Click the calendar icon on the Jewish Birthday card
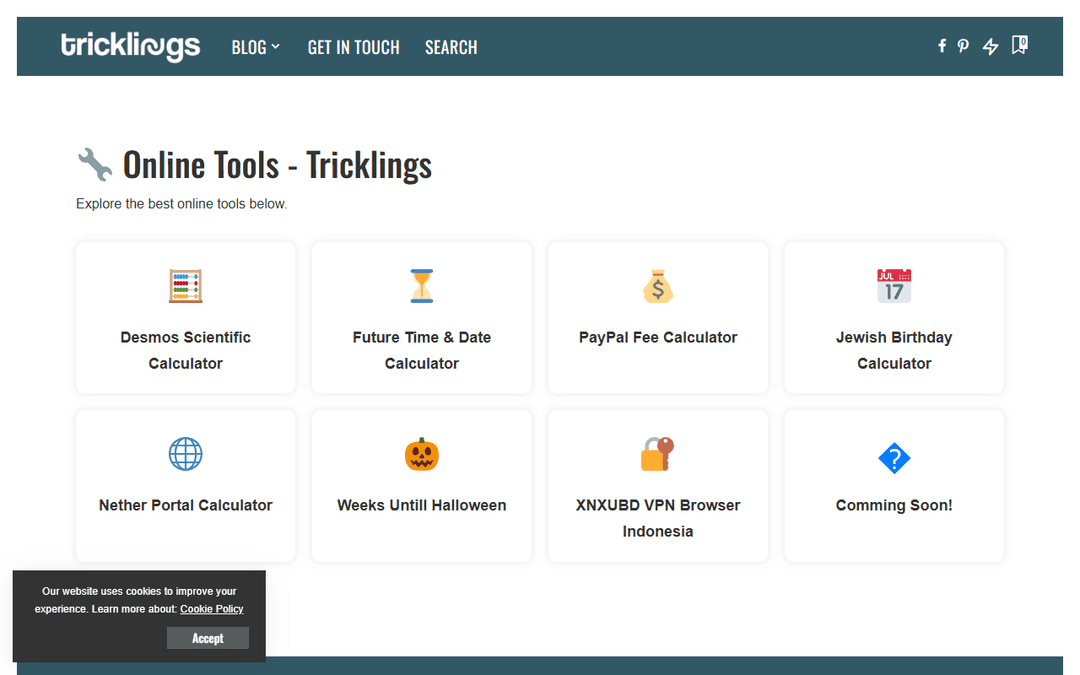Screen dimensions: 1080x675 [x=894, y=286]
